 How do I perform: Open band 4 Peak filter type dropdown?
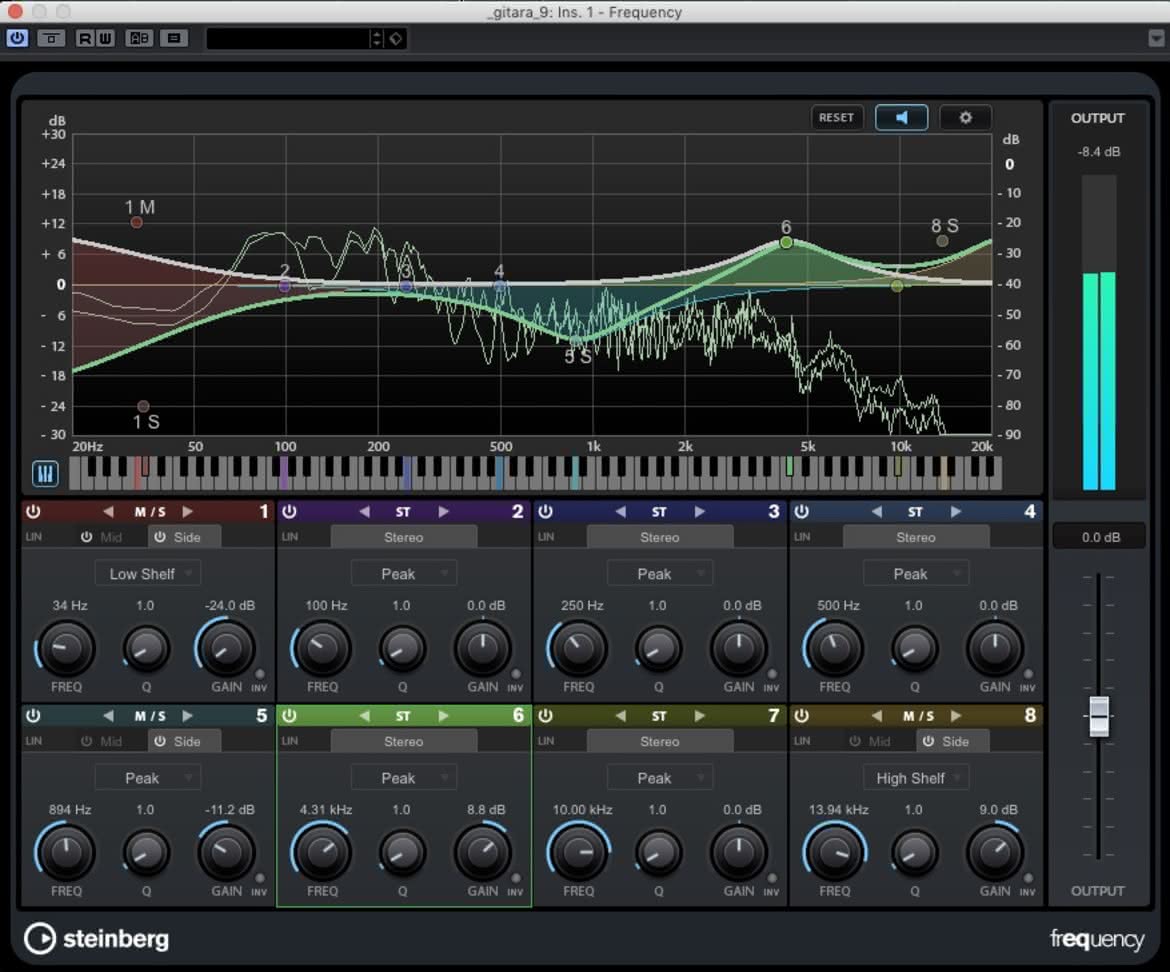(x=916, y=574)
